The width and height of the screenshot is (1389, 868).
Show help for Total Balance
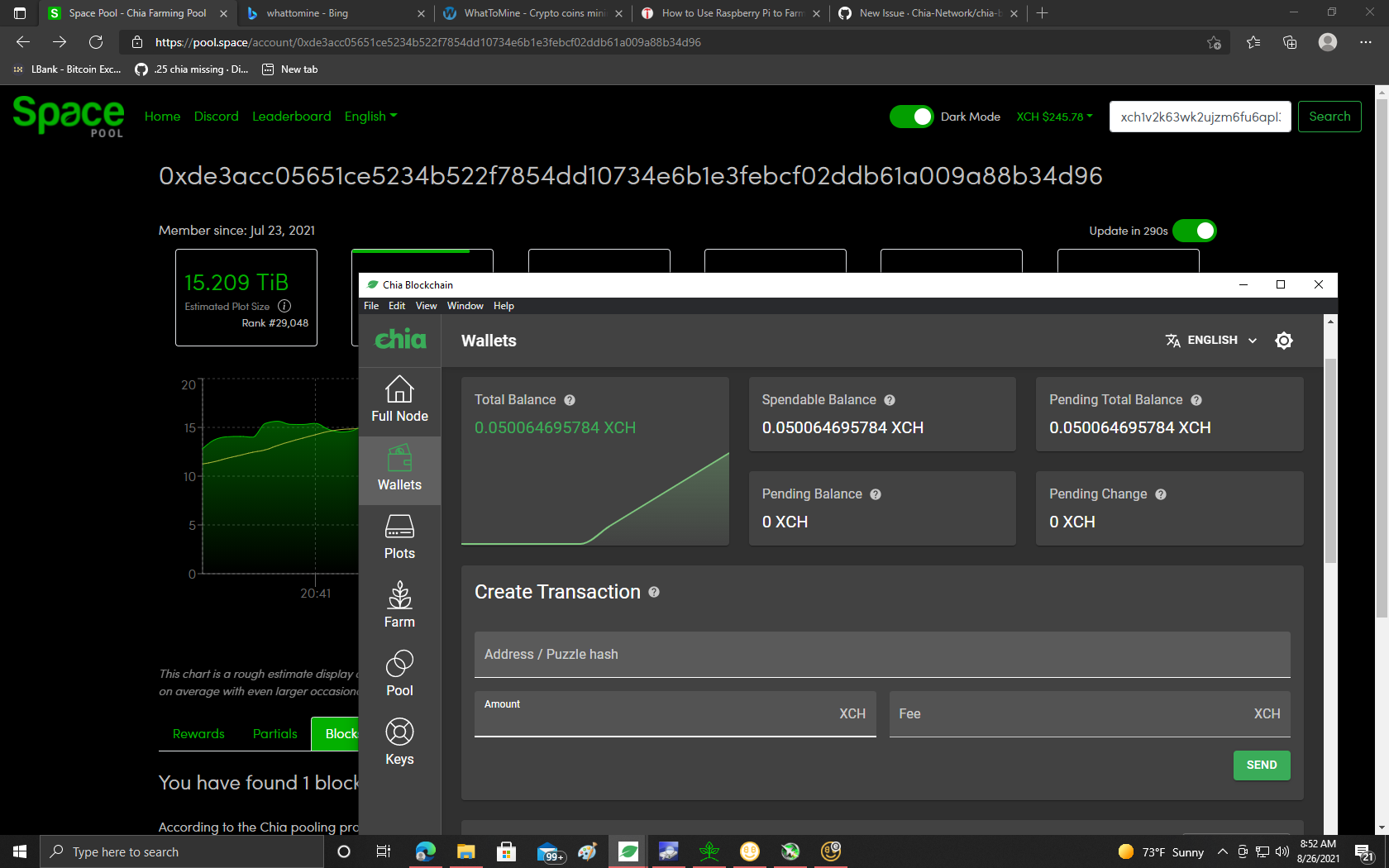570,400
